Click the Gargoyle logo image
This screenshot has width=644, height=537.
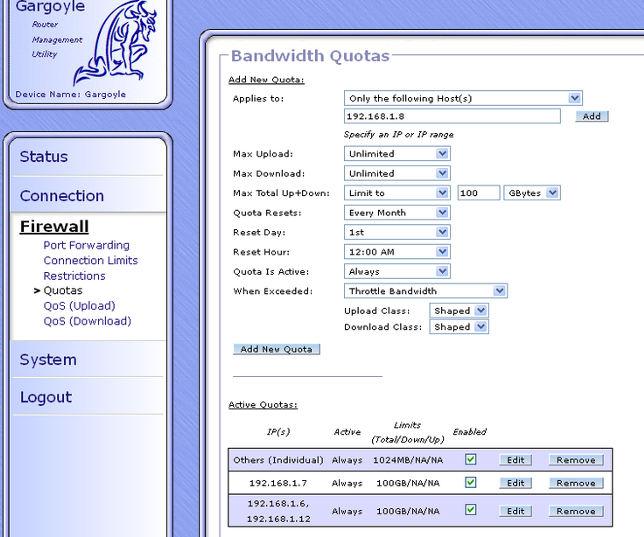point(116,42)
